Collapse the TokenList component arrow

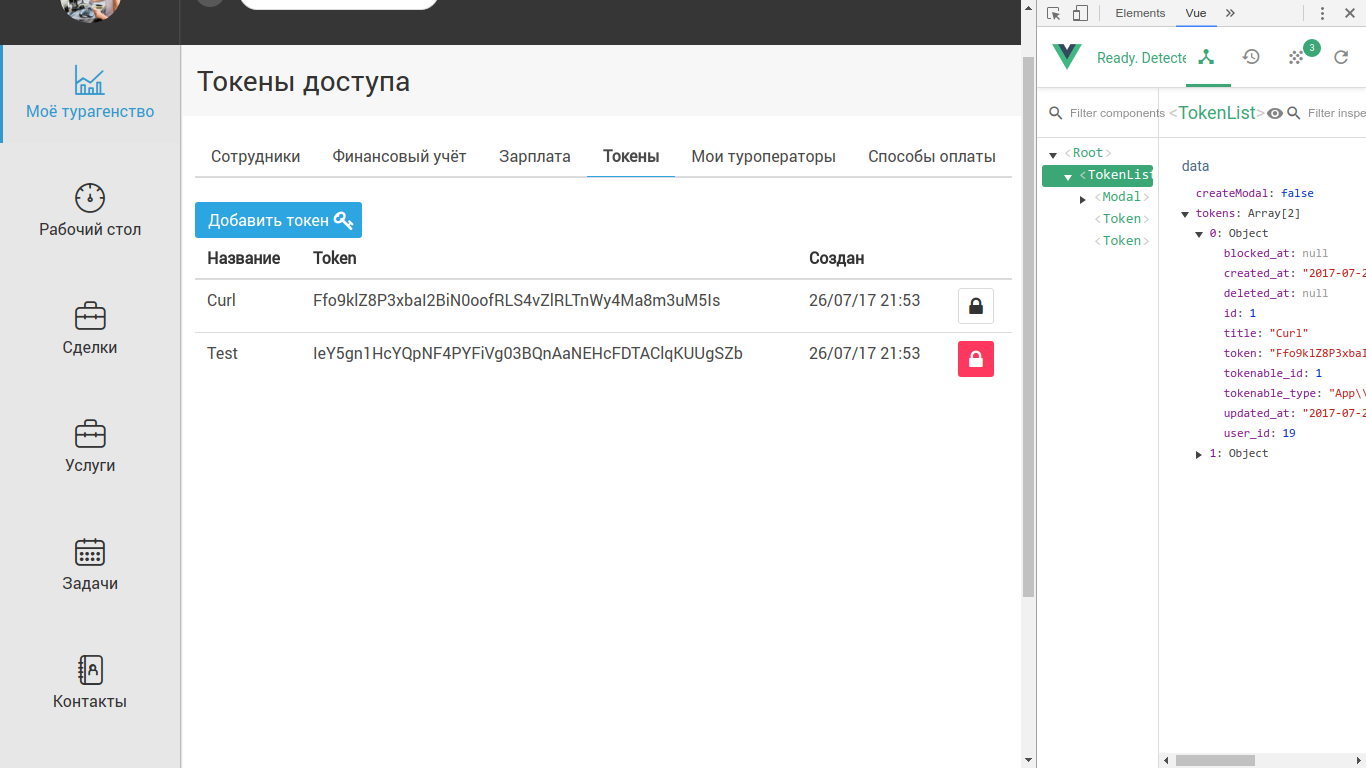pos(1068,177)
